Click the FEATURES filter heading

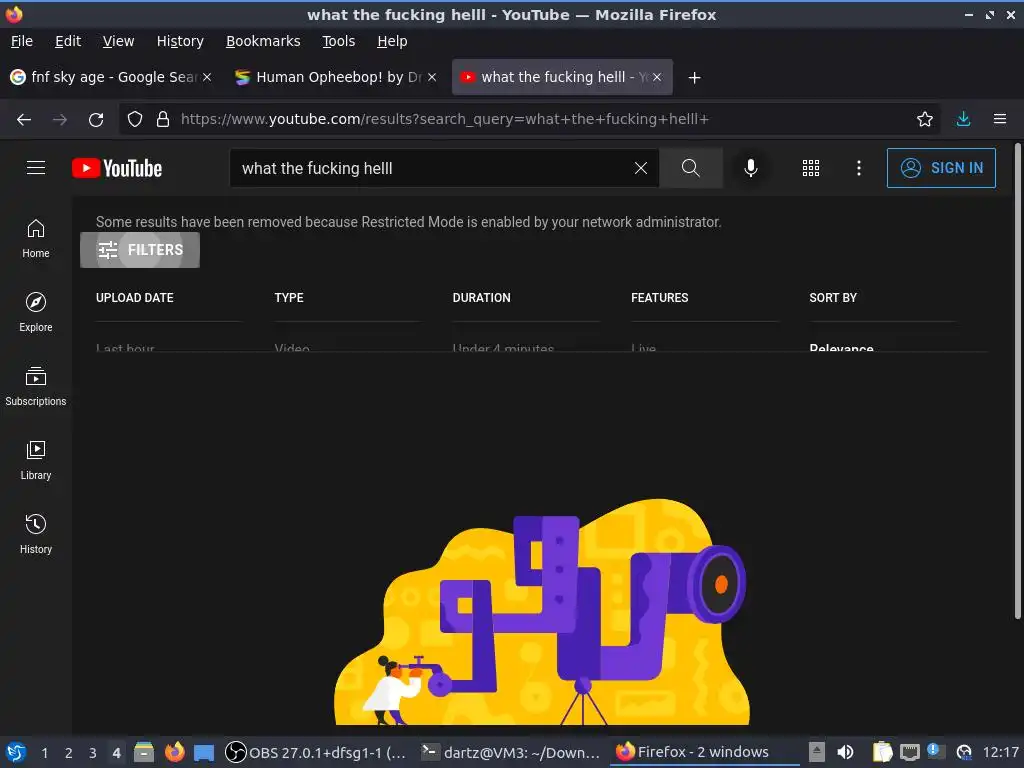click(x=660, y=298)
